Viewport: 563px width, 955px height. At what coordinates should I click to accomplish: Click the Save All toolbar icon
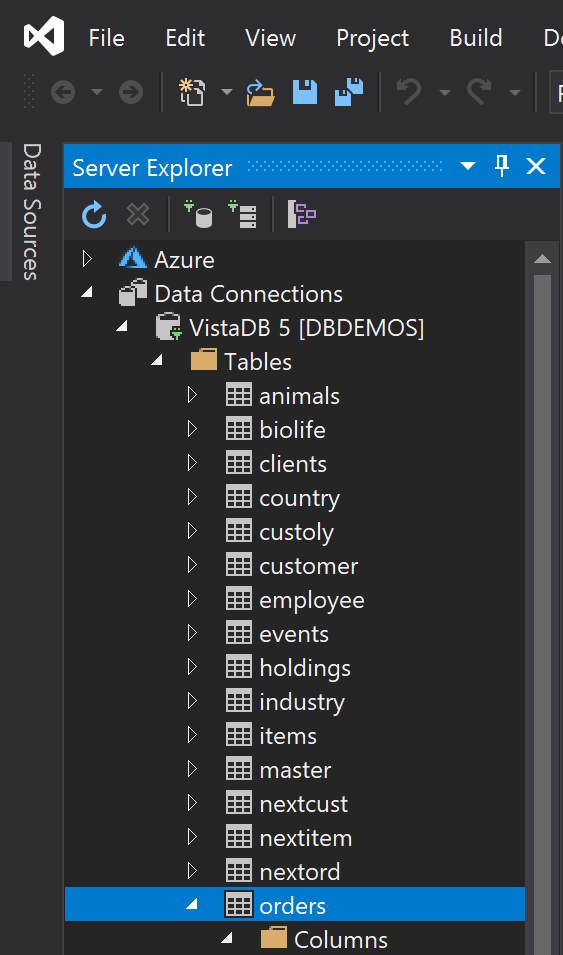349,92
